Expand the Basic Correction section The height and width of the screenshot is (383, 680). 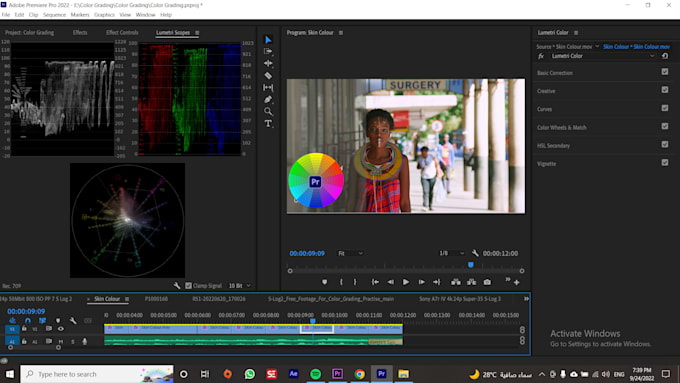555,73
